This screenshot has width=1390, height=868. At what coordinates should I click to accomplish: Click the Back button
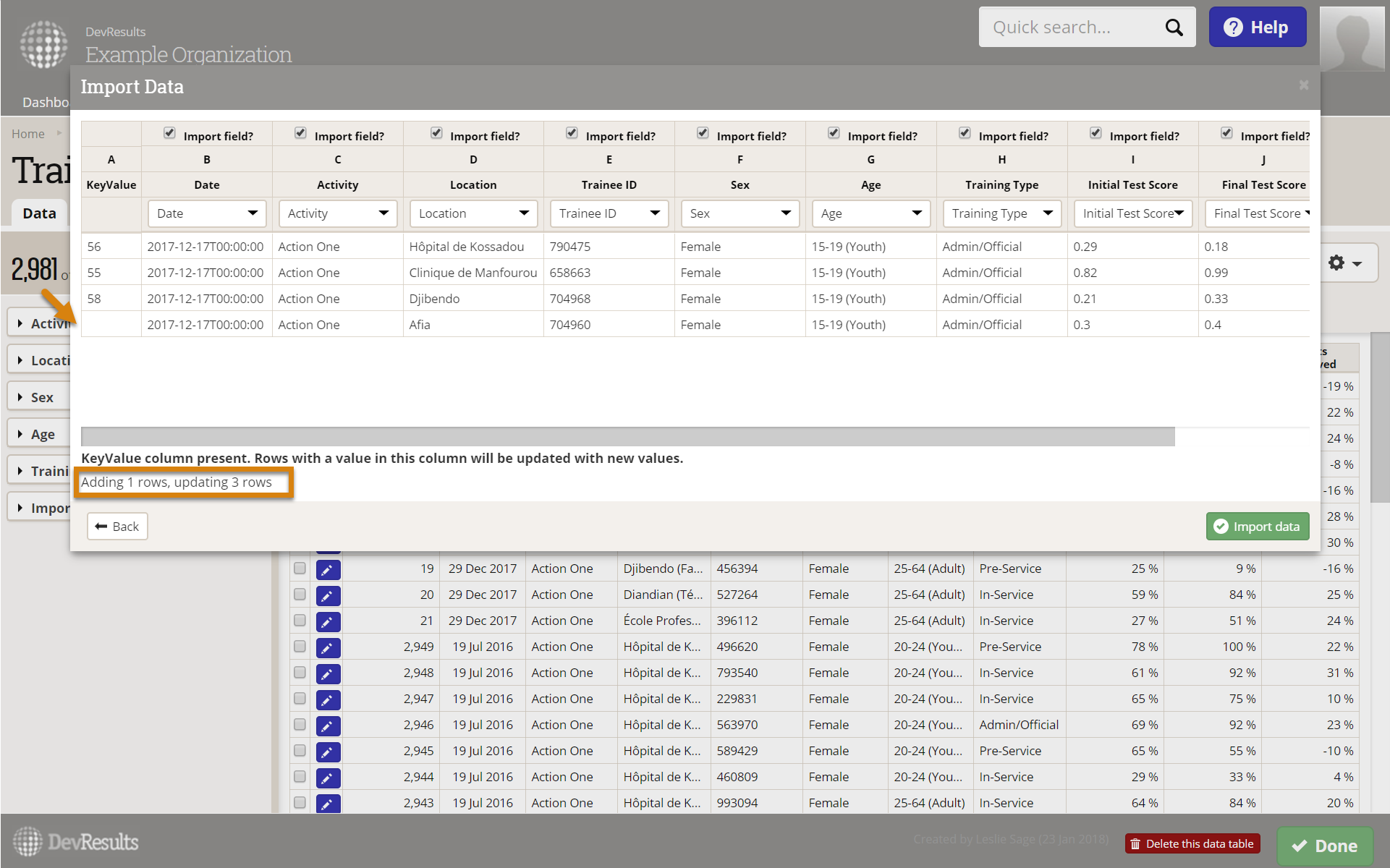pos(117,527)
